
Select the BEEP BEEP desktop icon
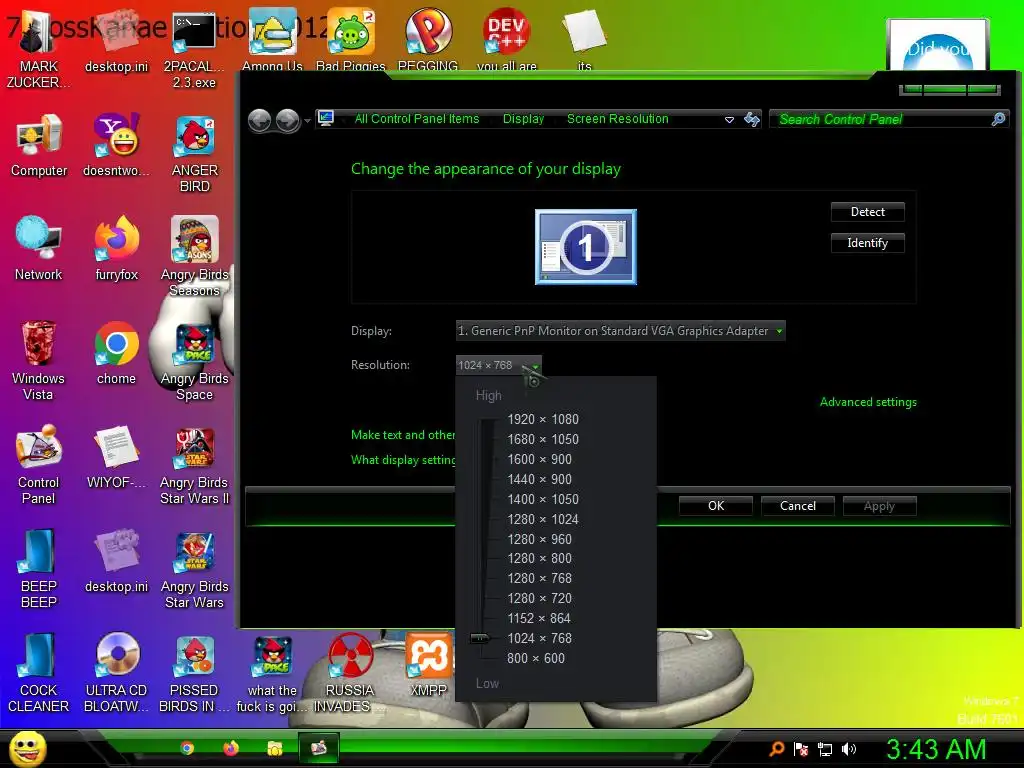[x=39, y=569]
